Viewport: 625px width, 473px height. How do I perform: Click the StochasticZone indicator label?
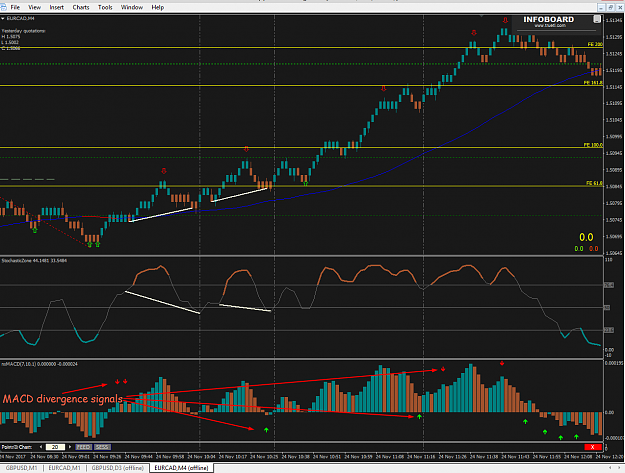point(34,261)
